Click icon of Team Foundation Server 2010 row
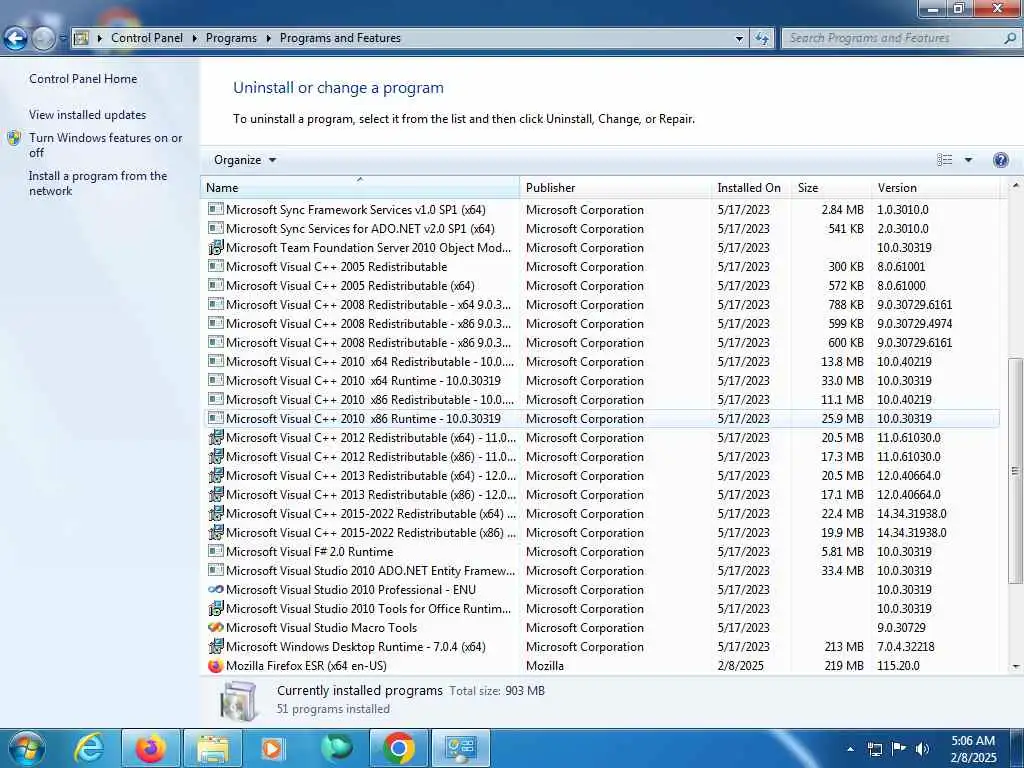Image resolution: width=1024 pixels, height=768 pixels. pyautogui.click(x=215, y=248)
